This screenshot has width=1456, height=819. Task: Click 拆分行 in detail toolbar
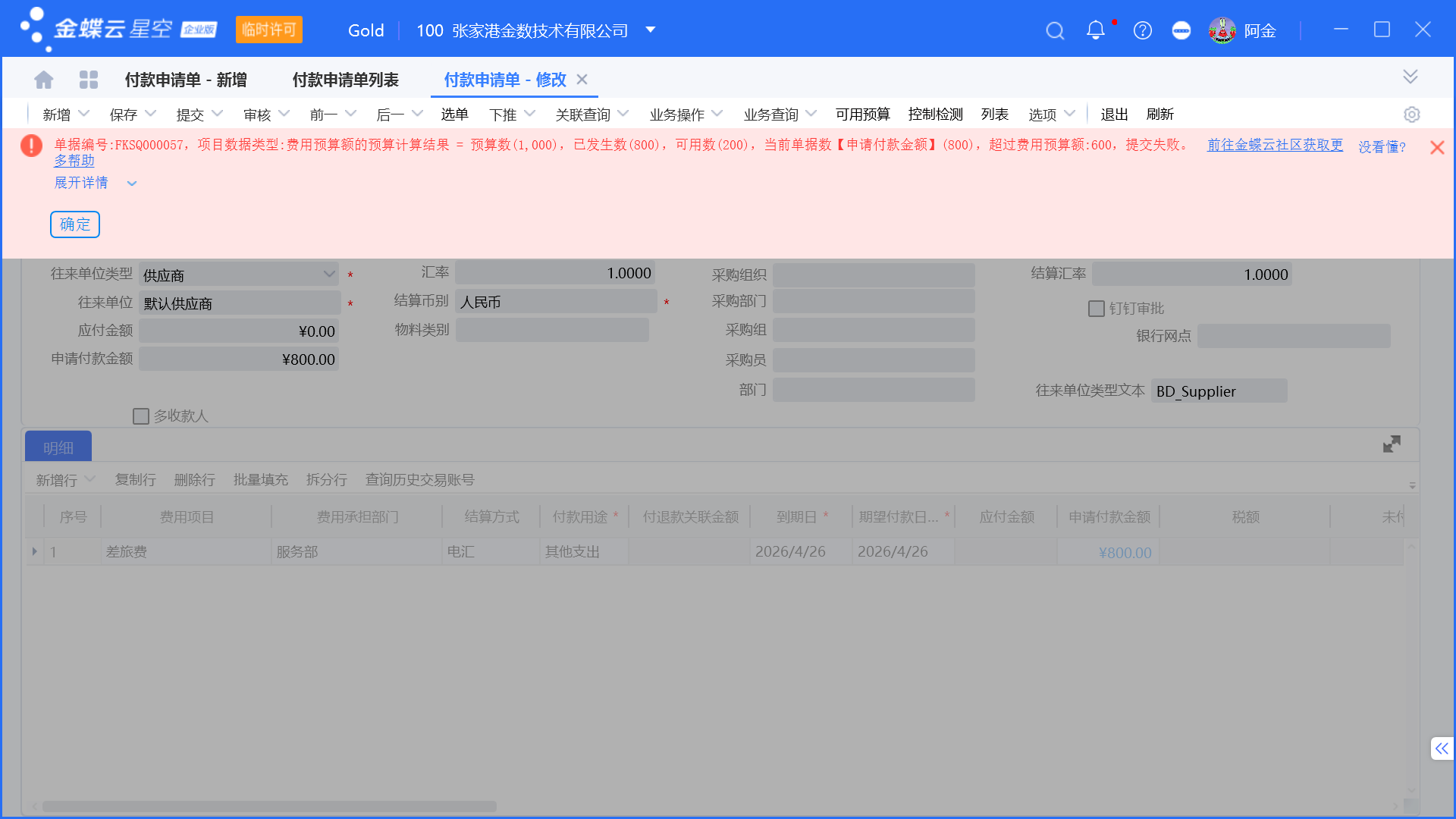[x=326, y=480]
